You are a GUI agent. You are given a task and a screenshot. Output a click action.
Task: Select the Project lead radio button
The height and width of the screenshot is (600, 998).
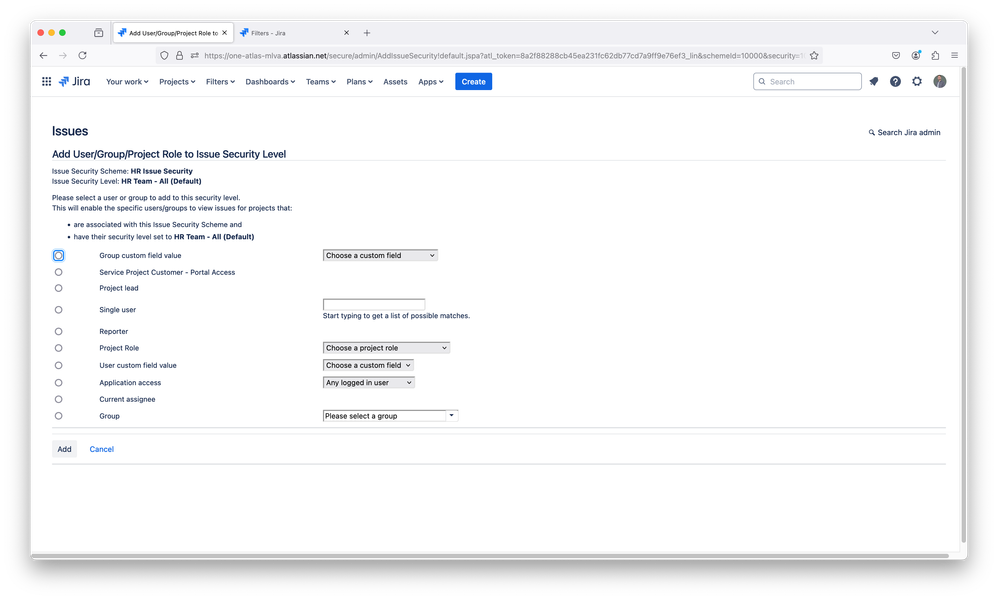click(58, 288)
